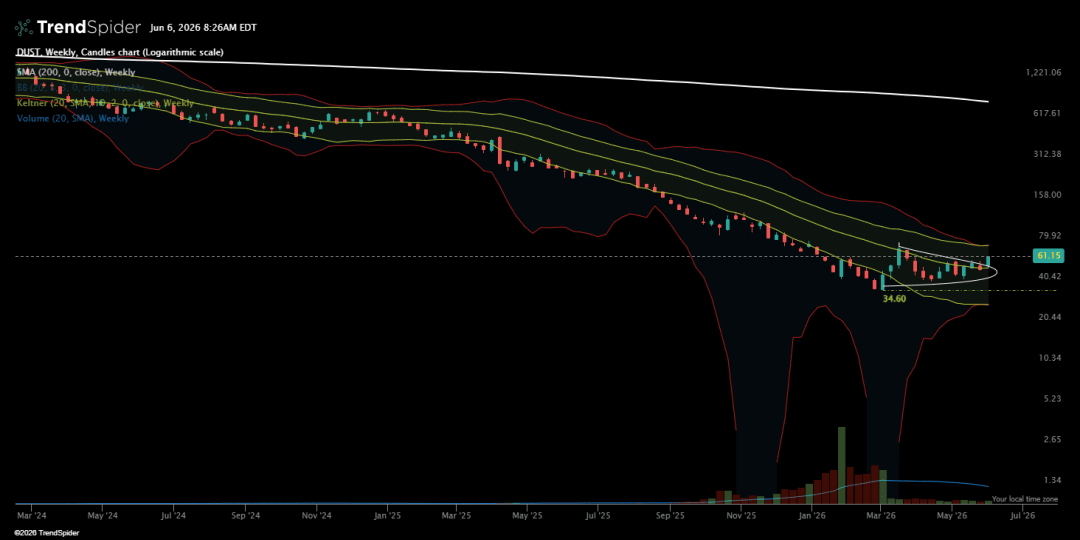This screenshot has width=1080, height=540.
Task: Click the Jul '25 date axis label
Action: [598, 515]
